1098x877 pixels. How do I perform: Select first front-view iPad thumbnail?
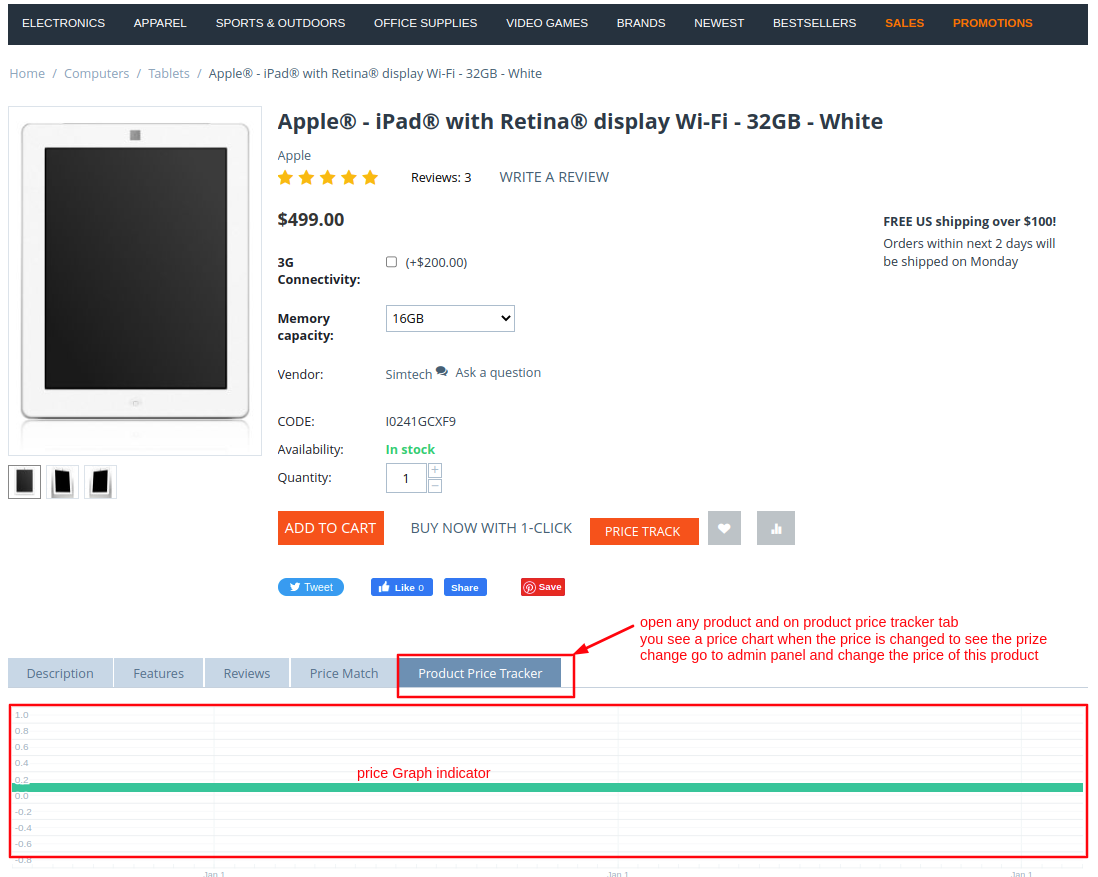point(25,482)
